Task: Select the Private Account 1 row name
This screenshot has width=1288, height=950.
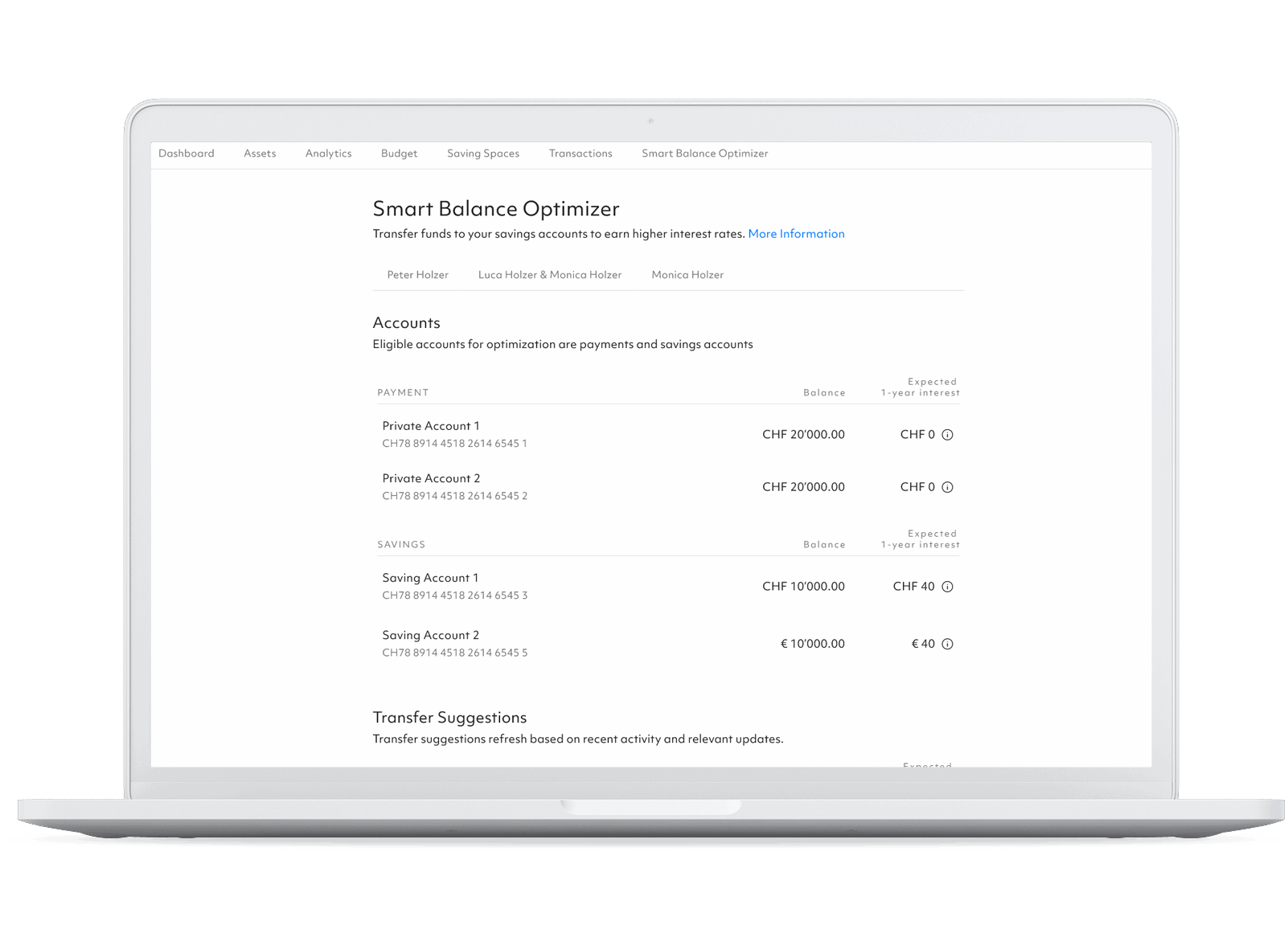Action: point(431,426)
